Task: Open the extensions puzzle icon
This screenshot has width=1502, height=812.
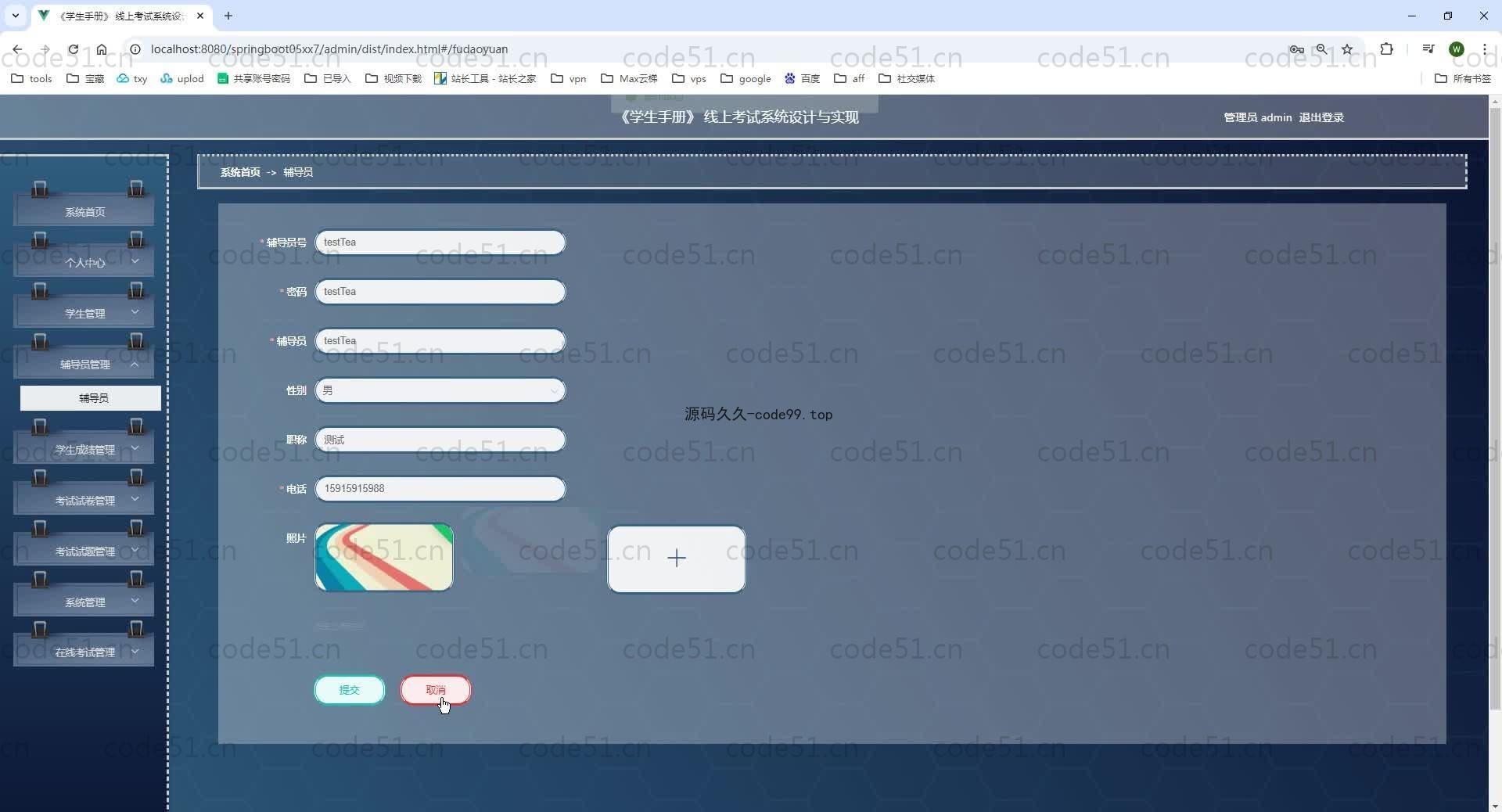Action: tap(1386, 49)
